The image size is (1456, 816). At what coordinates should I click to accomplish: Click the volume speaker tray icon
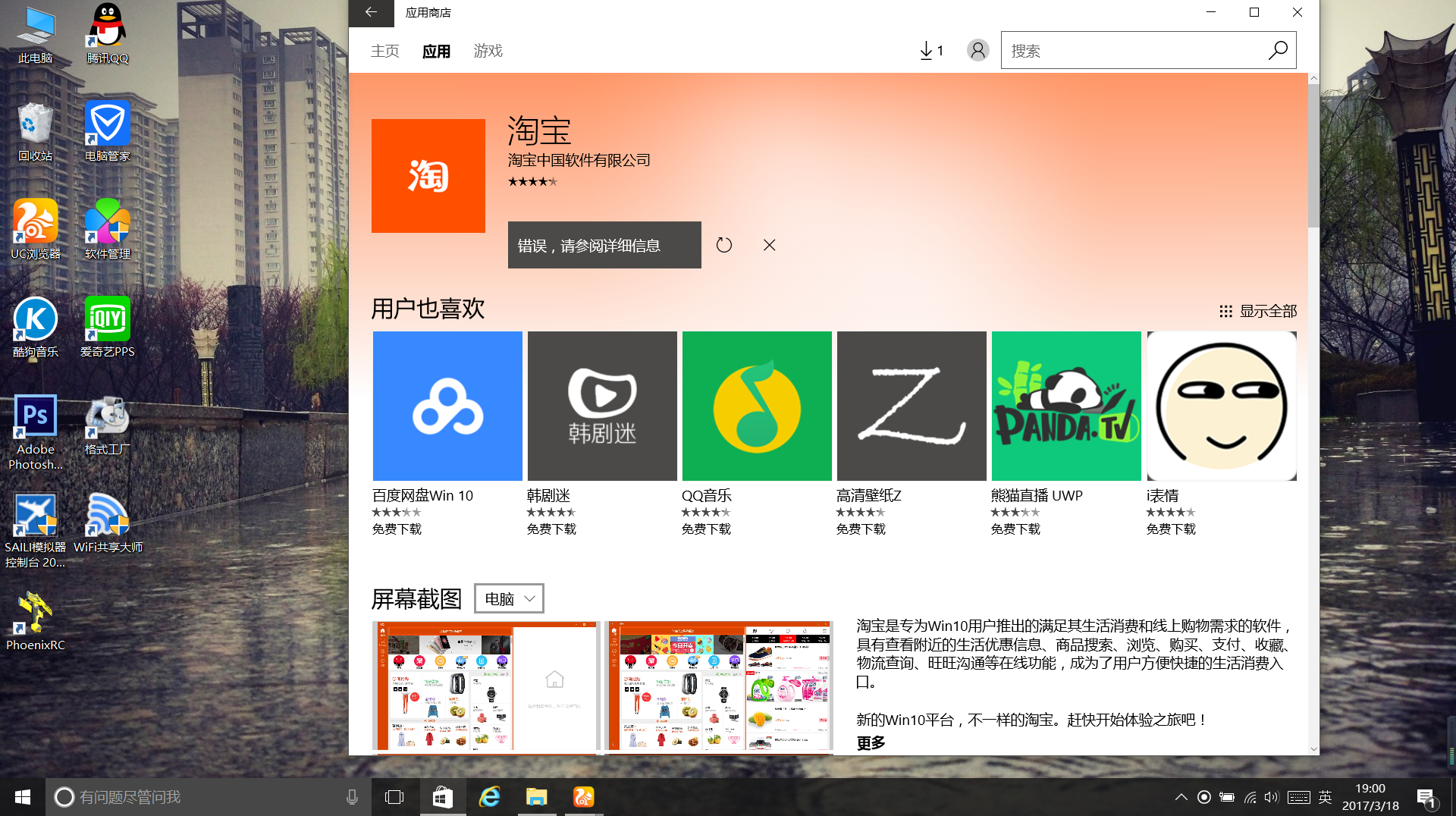(x=1272, y=797)
